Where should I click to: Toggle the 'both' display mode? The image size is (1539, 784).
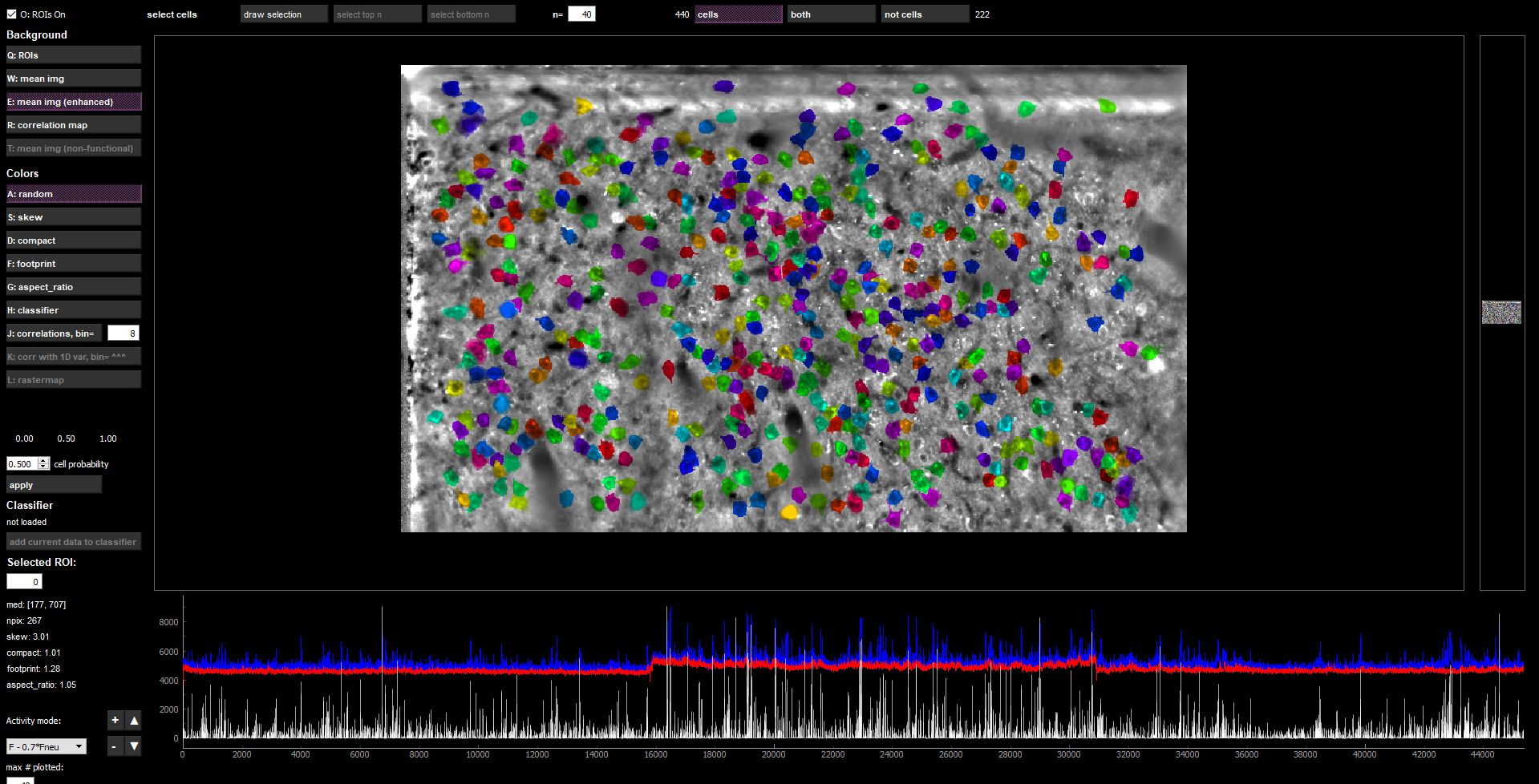click(830, 14)
